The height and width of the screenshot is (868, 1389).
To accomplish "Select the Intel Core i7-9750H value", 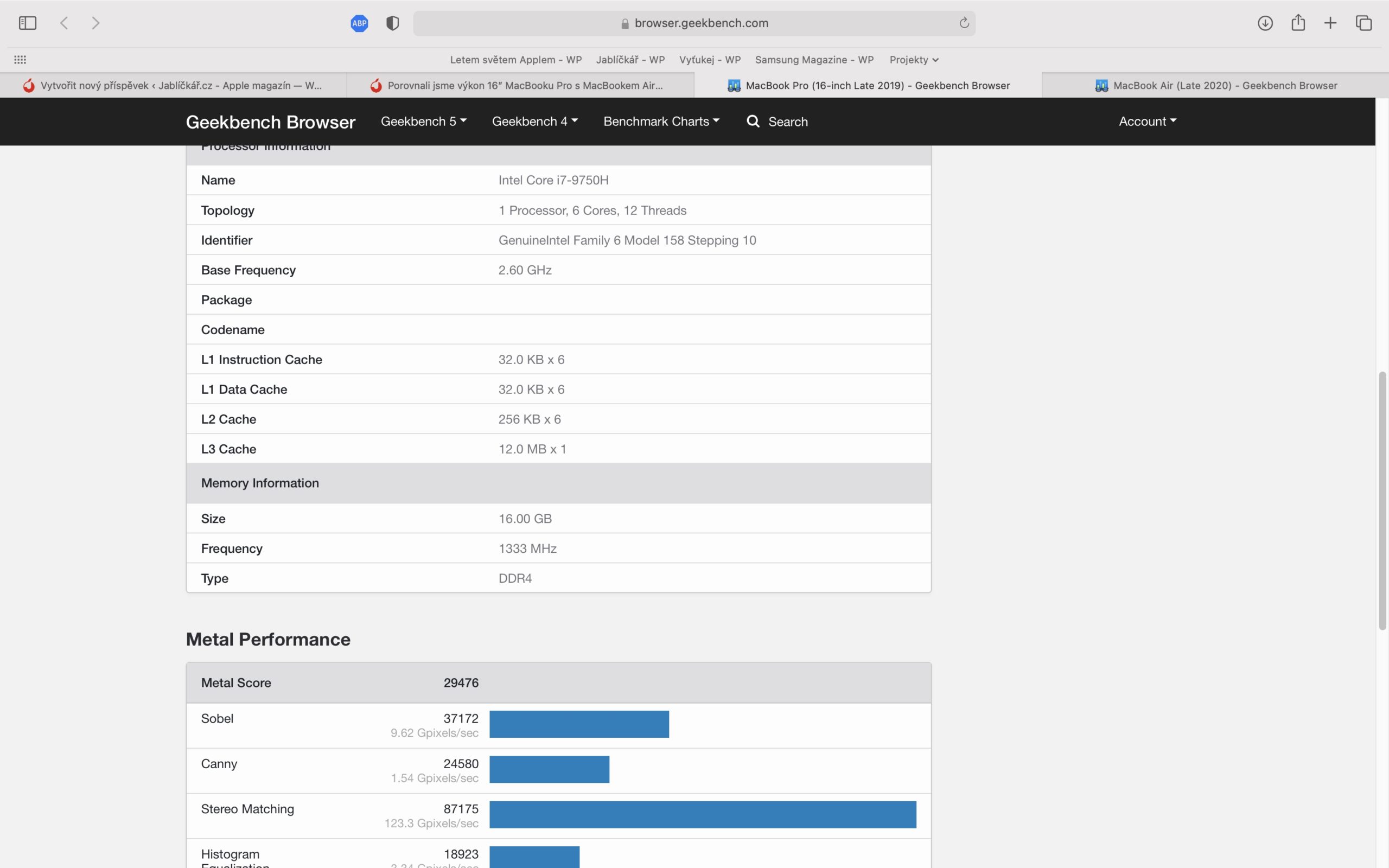I will 553,180.
